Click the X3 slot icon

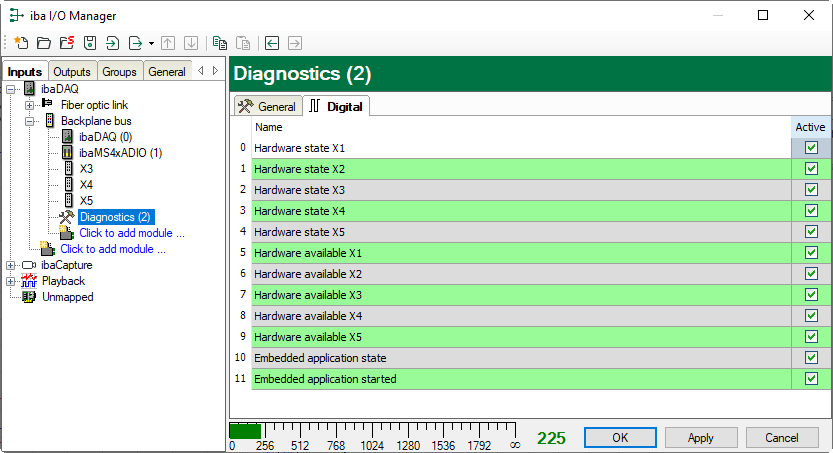tap(69, 168)
